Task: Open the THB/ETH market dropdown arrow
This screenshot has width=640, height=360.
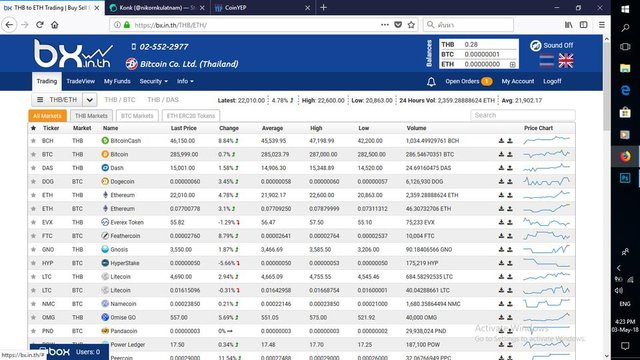Action: coord(89,100)
